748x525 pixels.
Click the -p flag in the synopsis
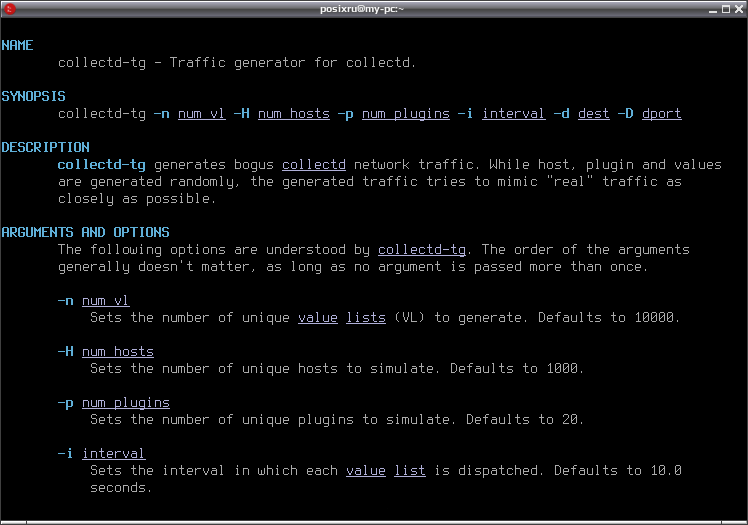(x=345, y=114)
